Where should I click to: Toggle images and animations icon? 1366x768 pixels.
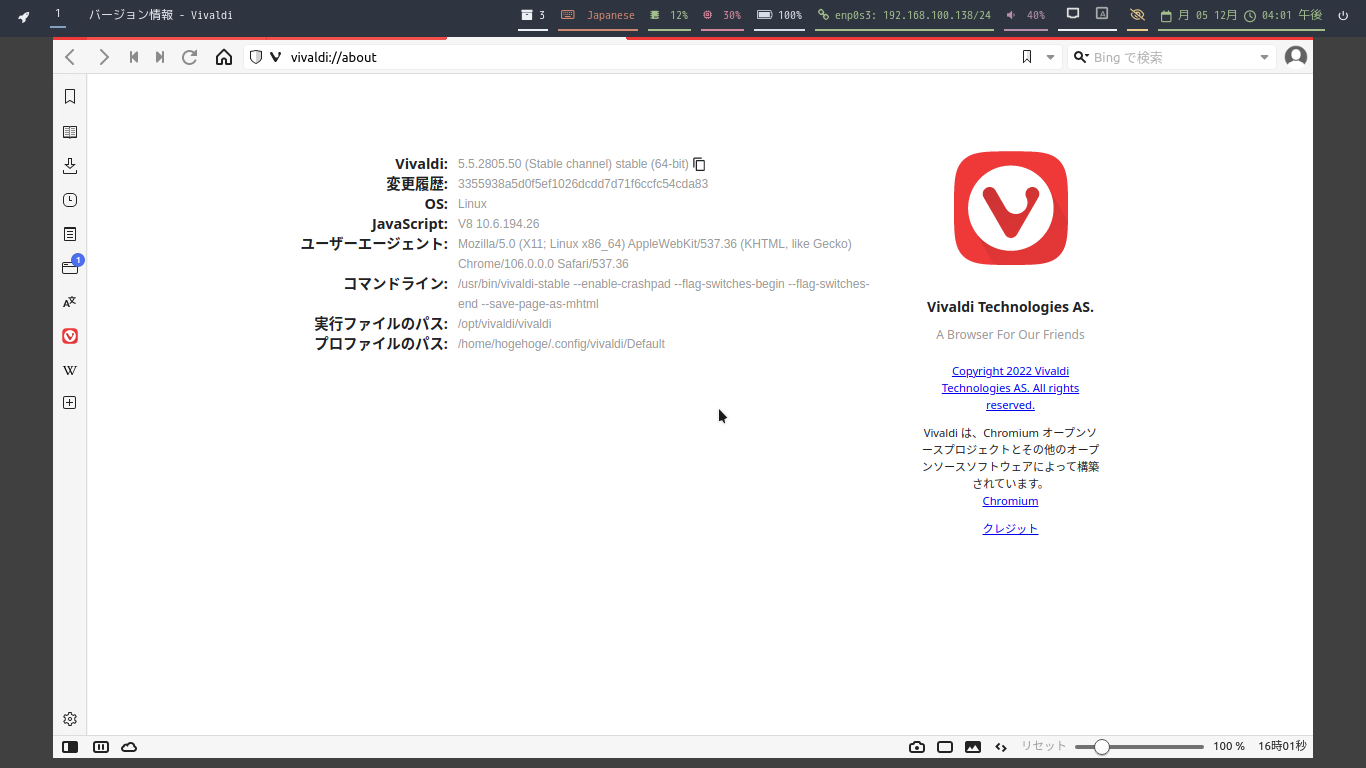tap(973, 747)
